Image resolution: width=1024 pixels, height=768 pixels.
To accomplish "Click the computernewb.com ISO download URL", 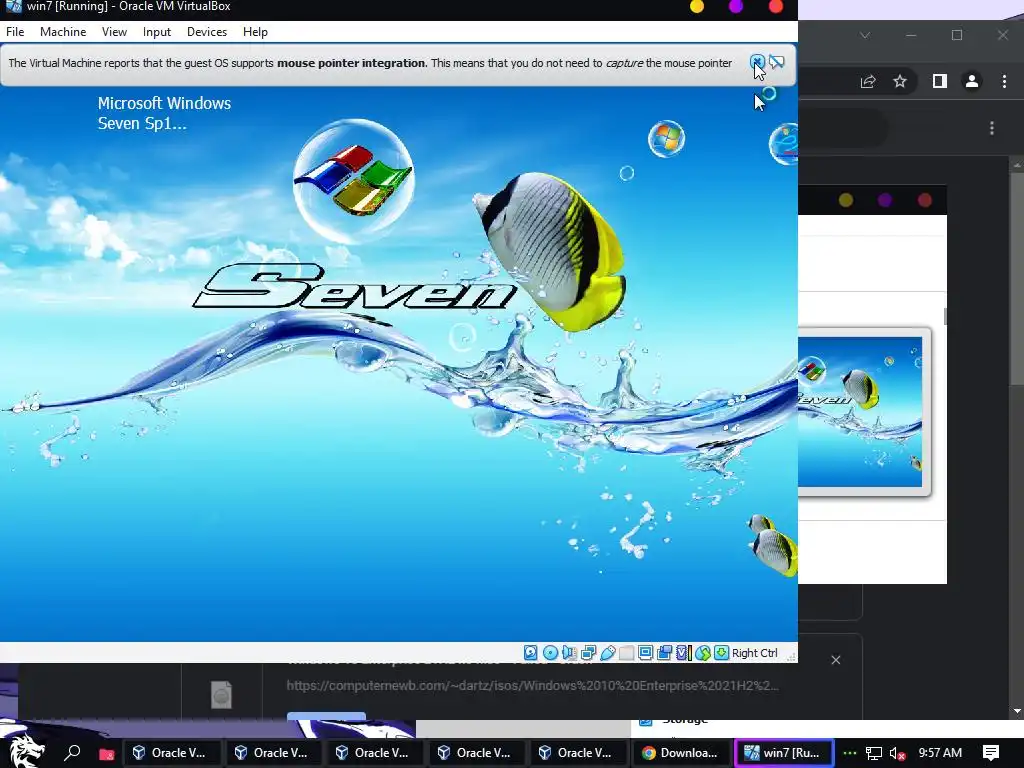I will tap(532, 685).
